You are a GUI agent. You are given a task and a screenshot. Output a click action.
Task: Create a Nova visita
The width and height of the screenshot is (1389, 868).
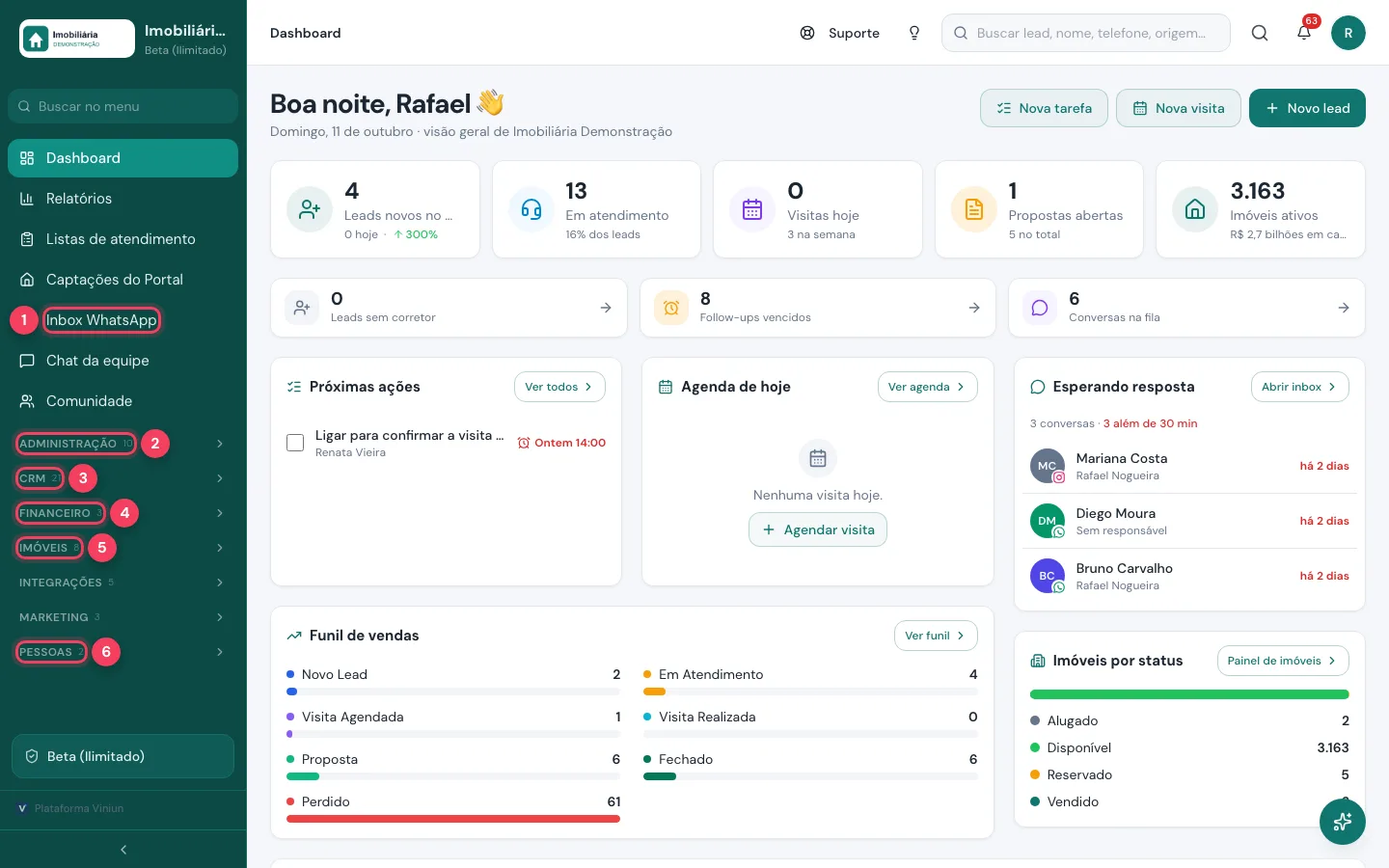1178,108
